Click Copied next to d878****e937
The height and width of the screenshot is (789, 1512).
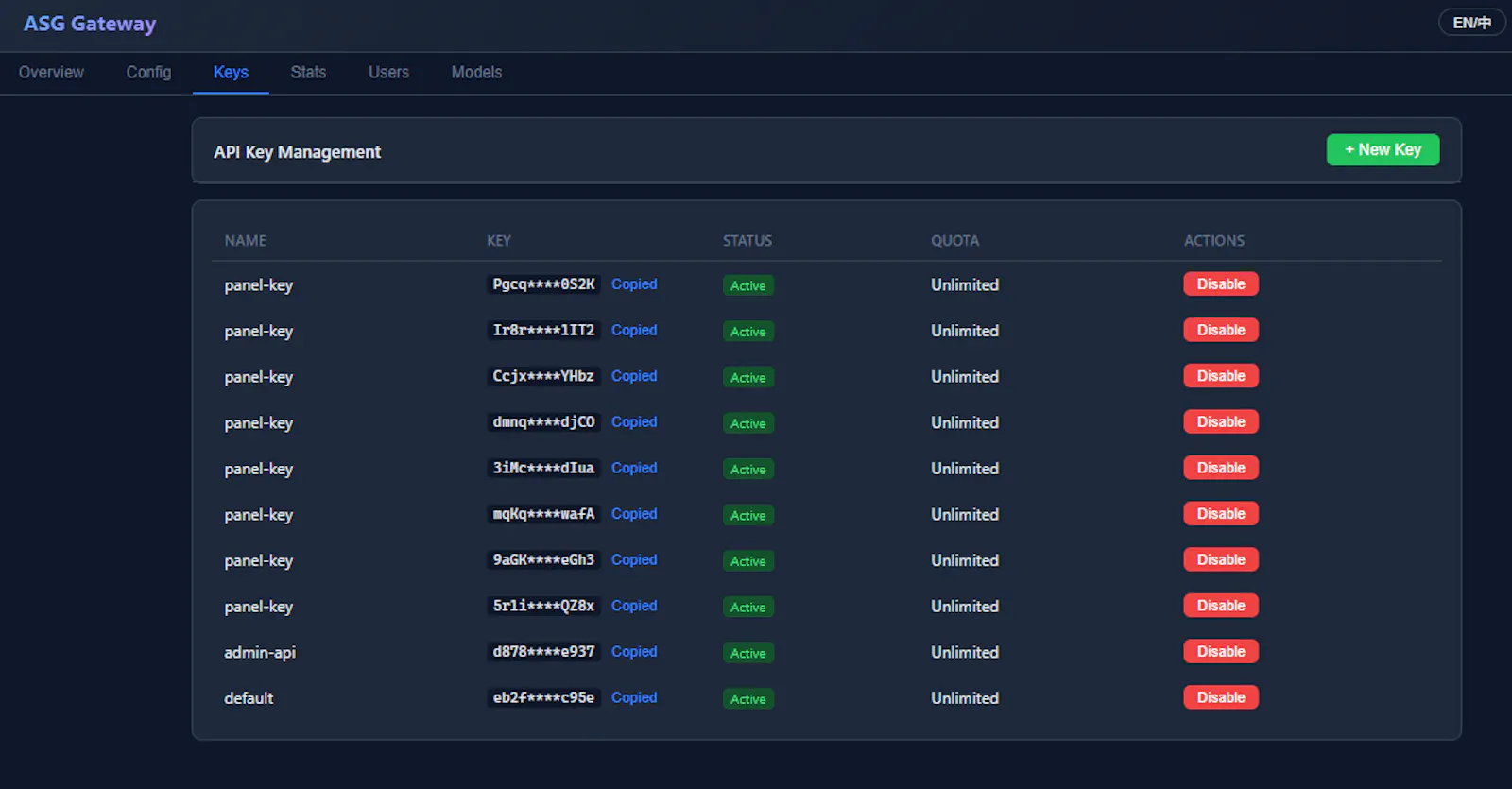pyautogui.click(x=634, y=651)
